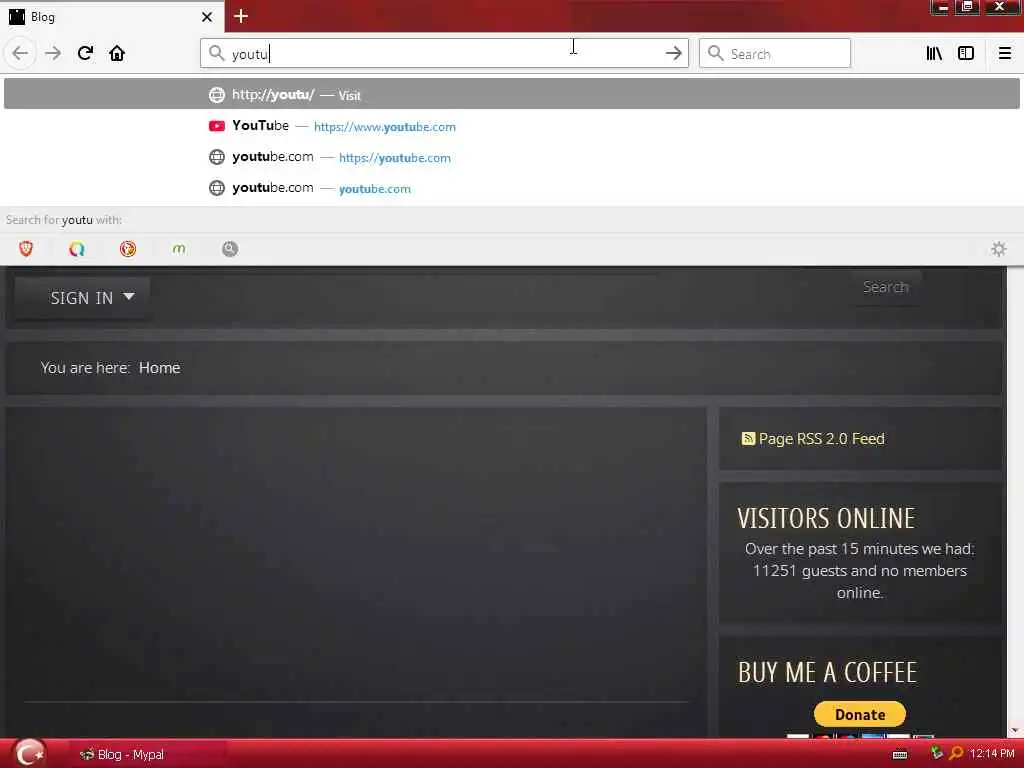
Task: Click the toolbar Search field
Action: click(x=775, y=54)
